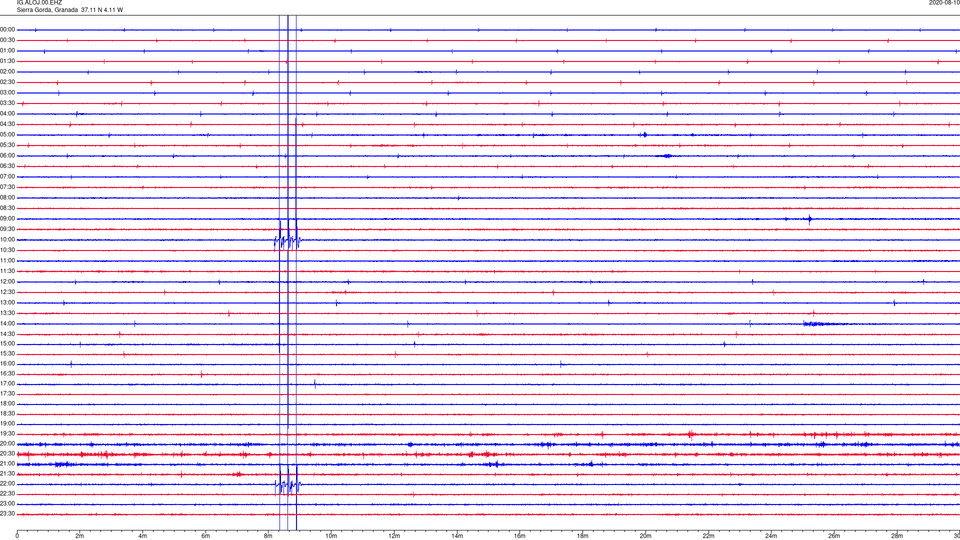The image size is (960, 540).
Task: Select the 19:30 time row label
Action: pyautogui.click(x=8, y=433)
